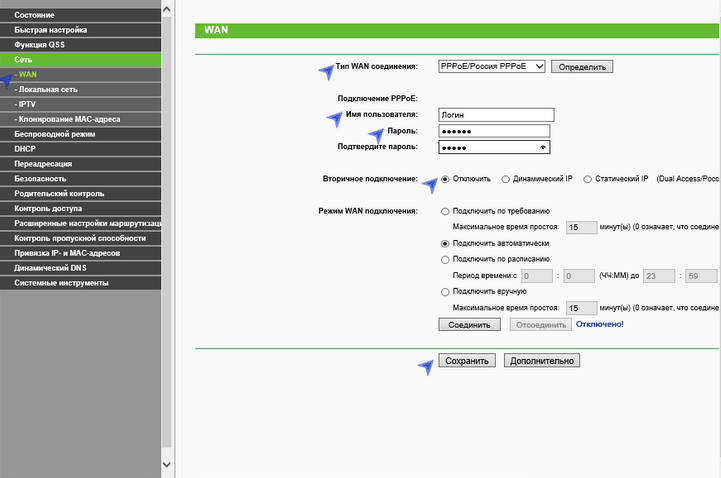
Task: Open the WAN connection type dropdown
Action: (x=491, y=66)
